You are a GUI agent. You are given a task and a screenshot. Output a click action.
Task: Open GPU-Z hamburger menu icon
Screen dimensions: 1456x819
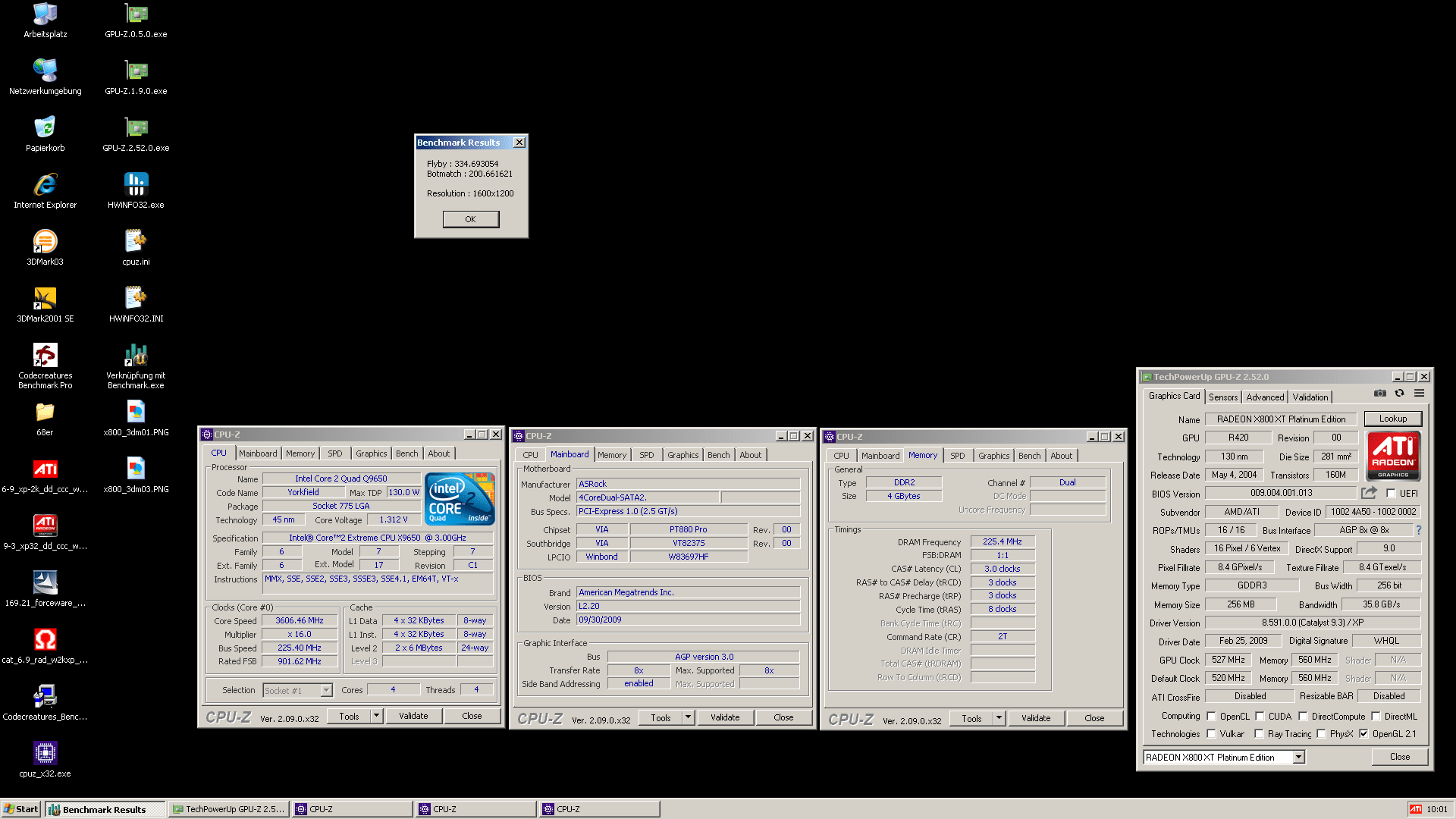click(x=1419, y=394)
